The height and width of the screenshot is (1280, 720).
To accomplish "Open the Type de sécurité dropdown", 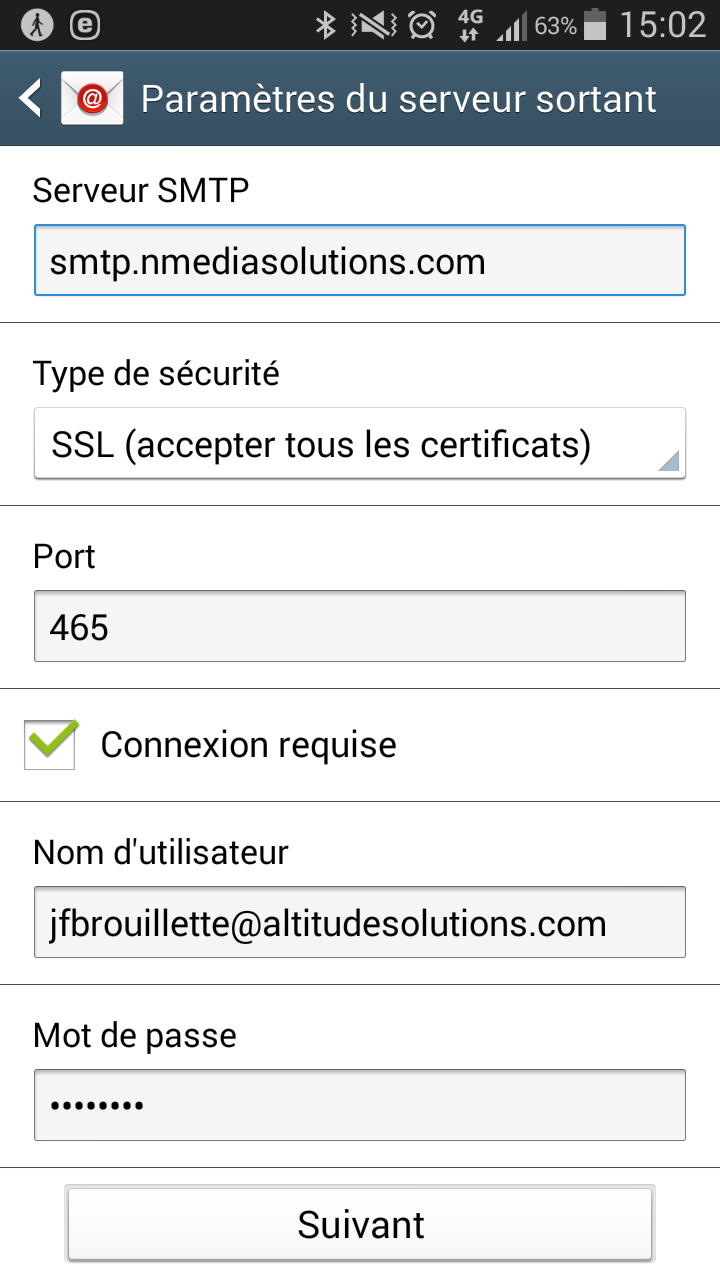I will pos(360,443).
